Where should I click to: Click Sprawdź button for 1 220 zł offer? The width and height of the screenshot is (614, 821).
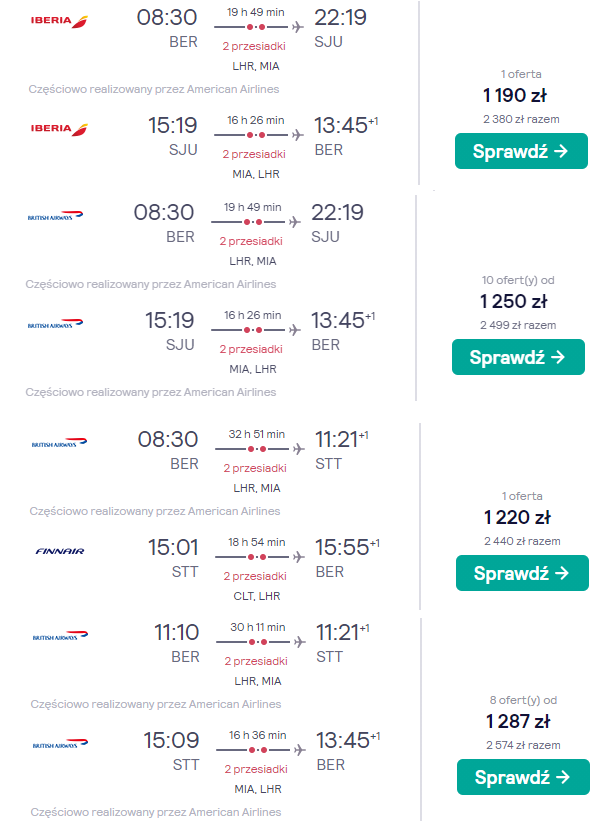coord(522,573)
